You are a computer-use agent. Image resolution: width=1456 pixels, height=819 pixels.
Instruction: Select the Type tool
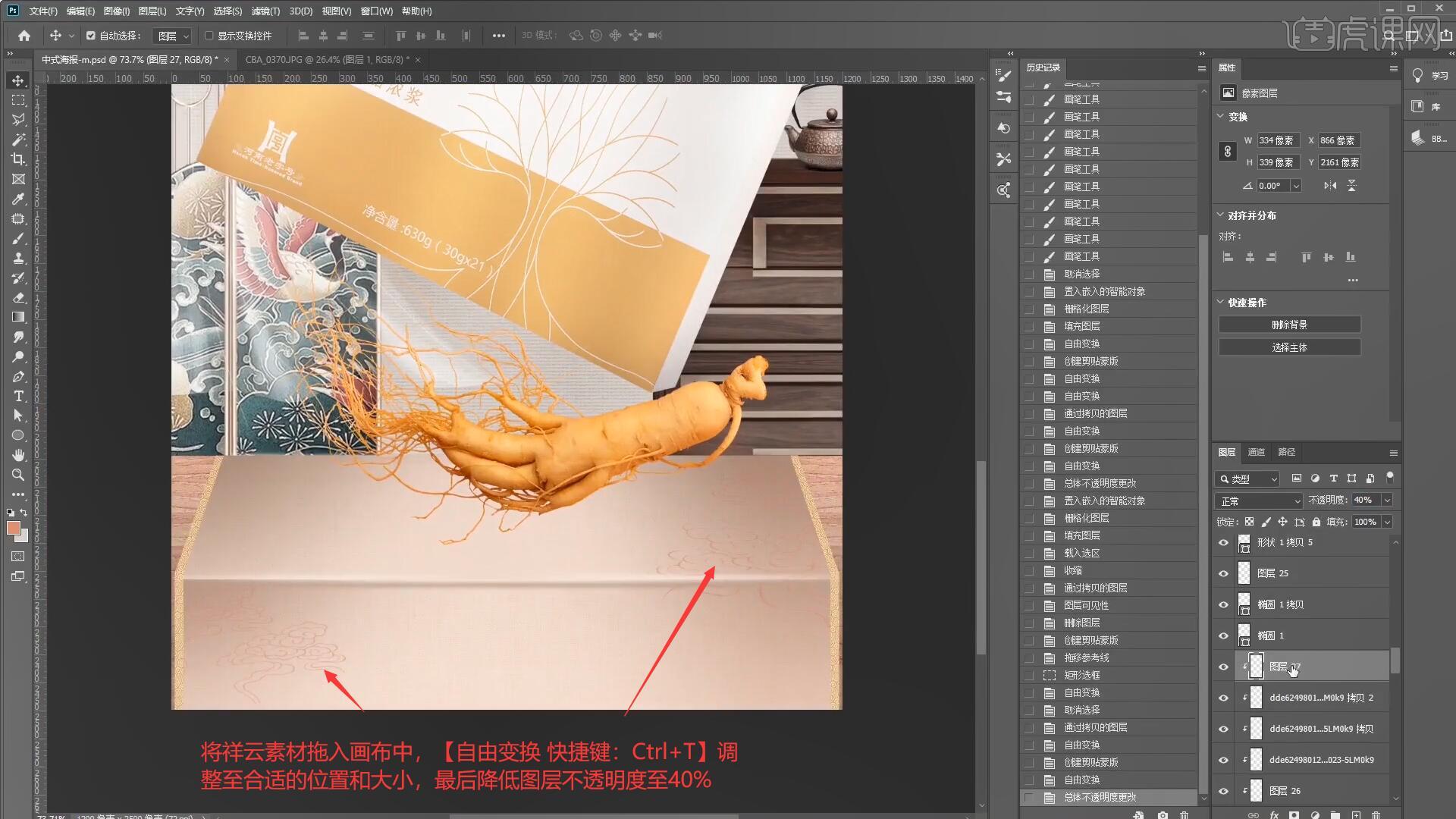(x=18, y=397)
